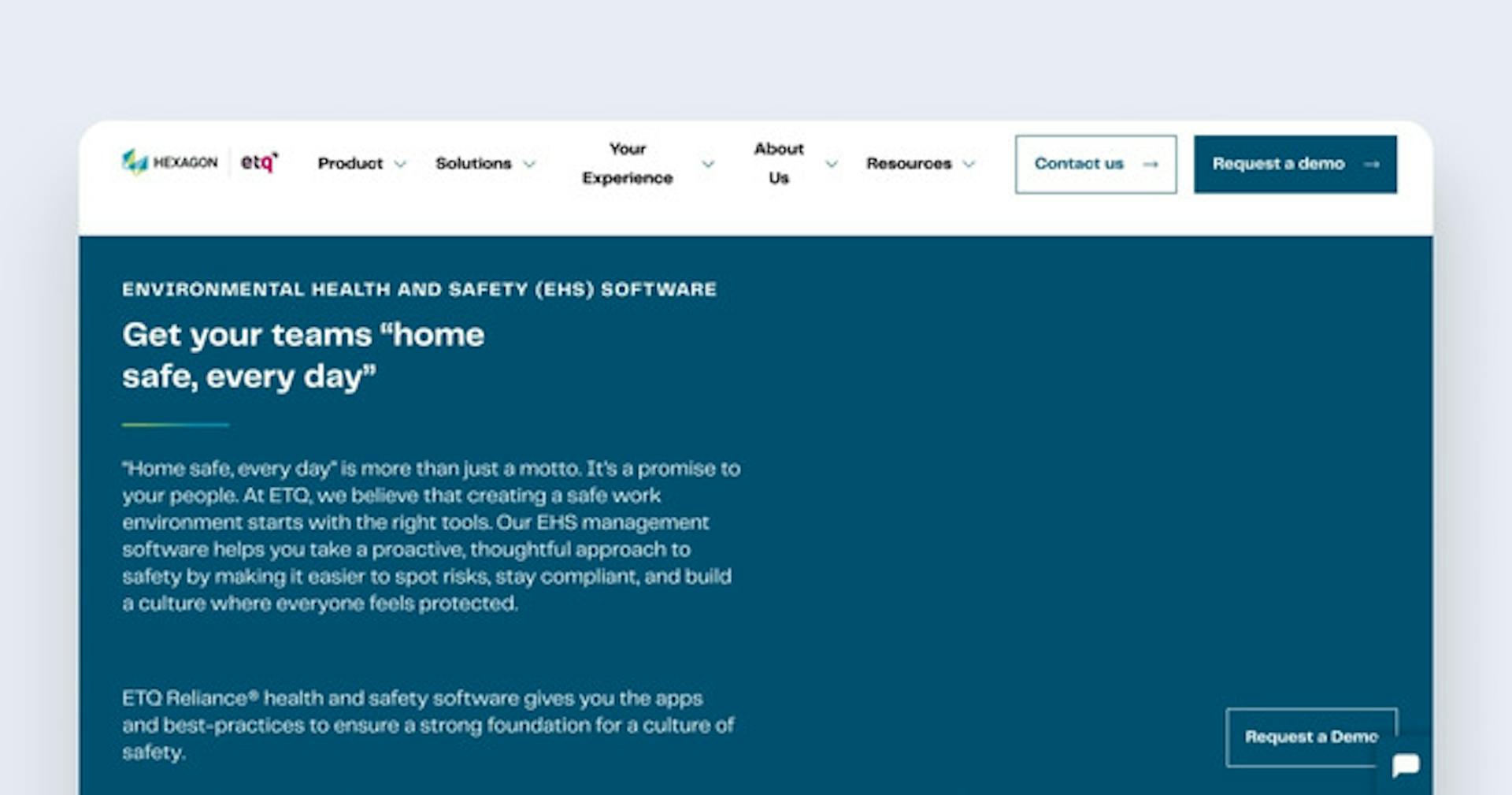Click the Hexagon logo

click(170, 162)
